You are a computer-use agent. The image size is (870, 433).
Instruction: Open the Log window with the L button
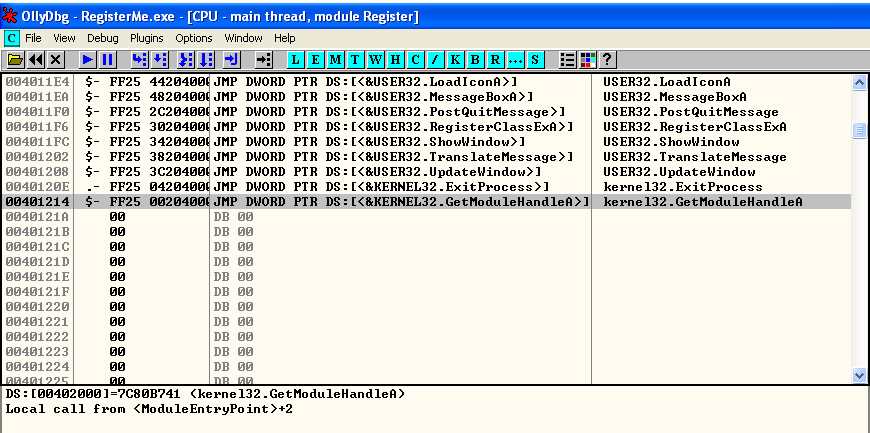[x=295, y=59]
